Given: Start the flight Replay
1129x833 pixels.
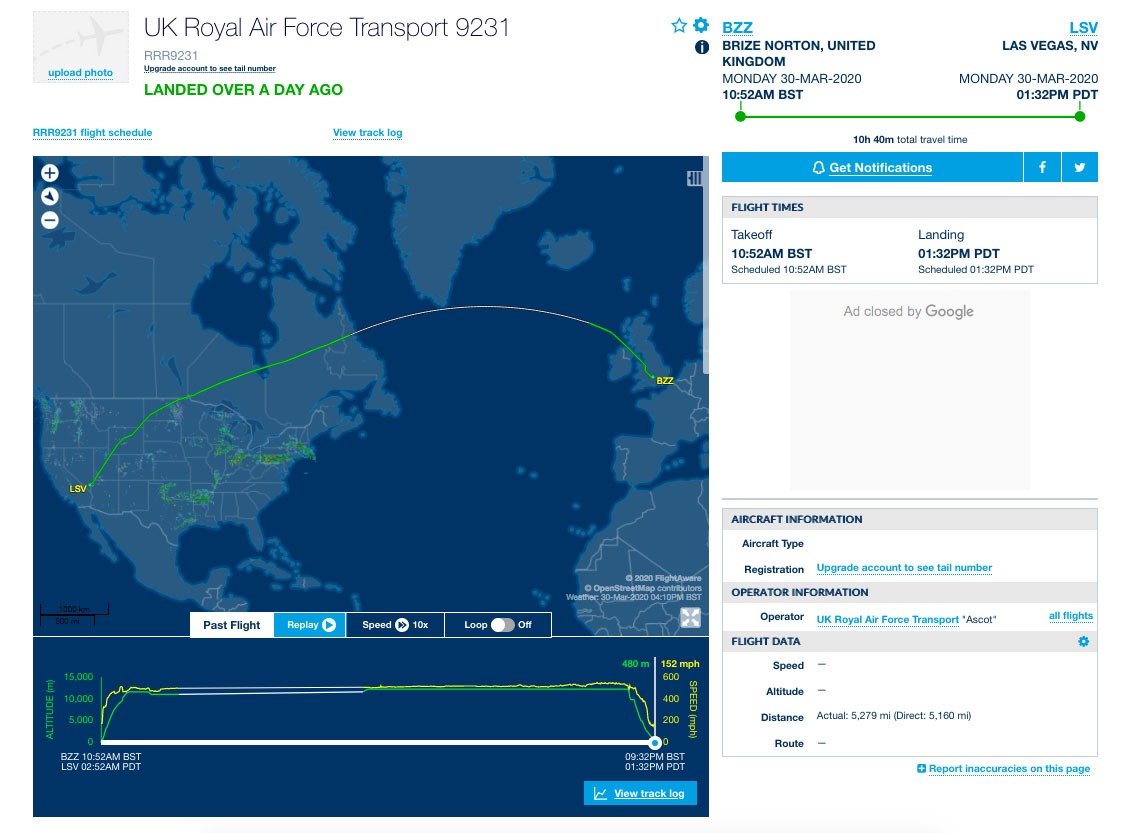Looking at the screenshot, I should (x=310, y=625).
